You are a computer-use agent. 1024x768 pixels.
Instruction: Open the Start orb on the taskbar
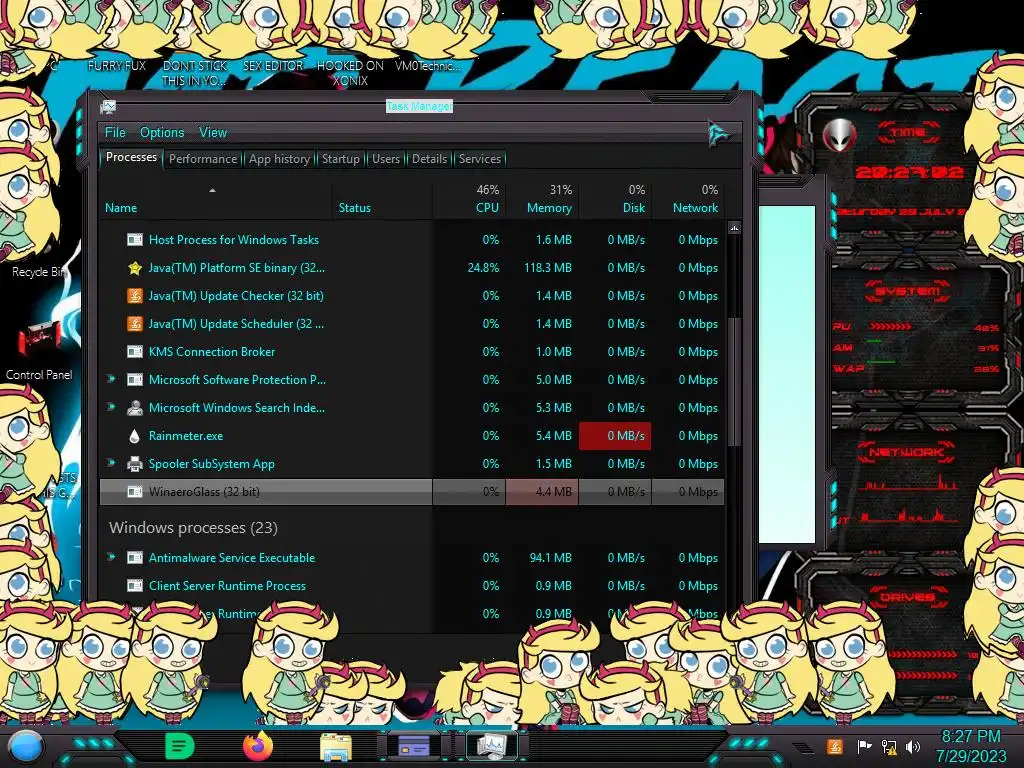tap(26, 746)
